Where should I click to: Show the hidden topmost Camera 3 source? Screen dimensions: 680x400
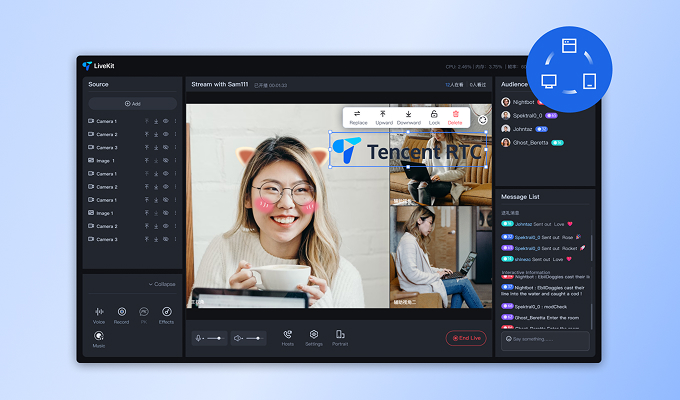coord(166,148)
